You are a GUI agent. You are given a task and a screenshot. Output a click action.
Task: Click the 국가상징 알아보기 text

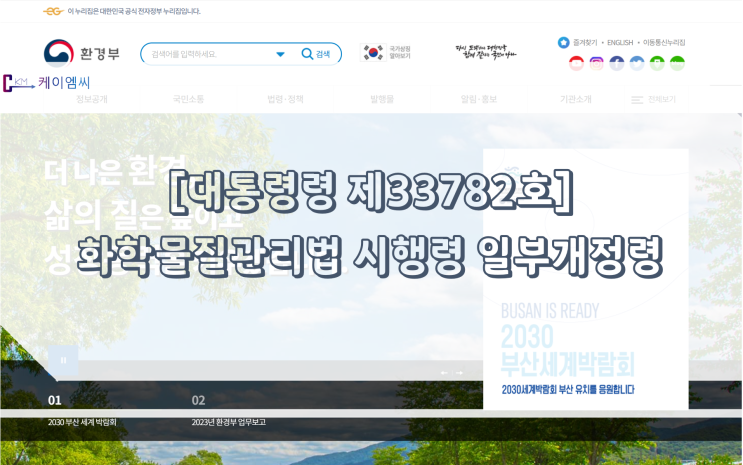click(x=399, y=52)
